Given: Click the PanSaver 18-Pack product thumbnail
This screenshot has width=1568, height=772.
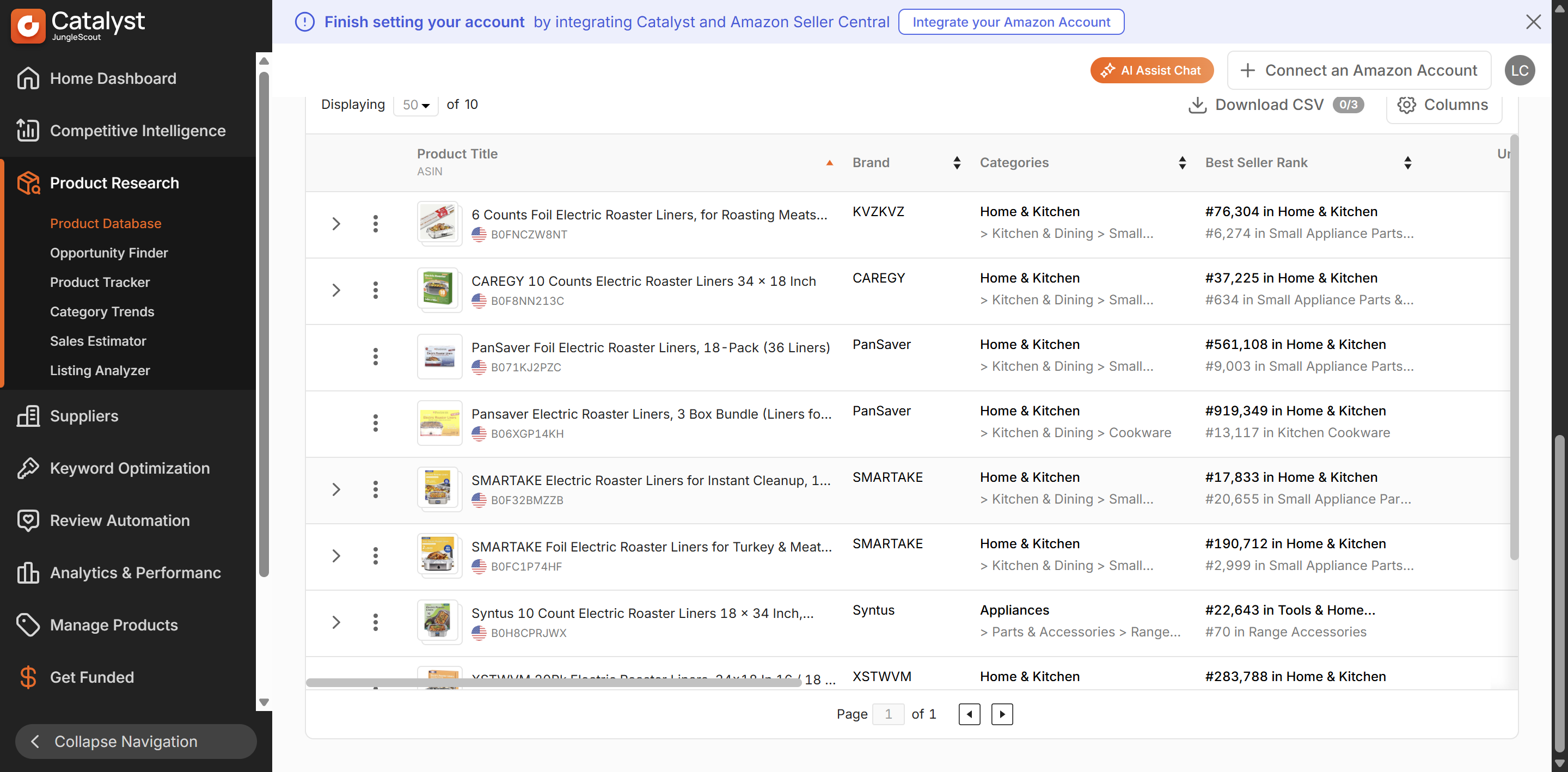Looking at the screenshot, I should point(439,357).
